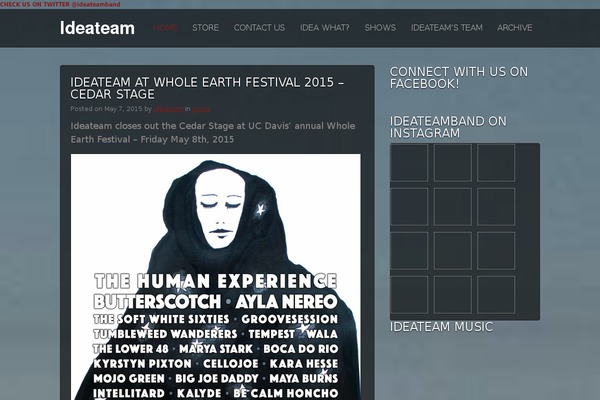The height and width of the screenshot is (400, 600).
Task: Open last Instagram thumbnail in second row
Action: (496, 207)
